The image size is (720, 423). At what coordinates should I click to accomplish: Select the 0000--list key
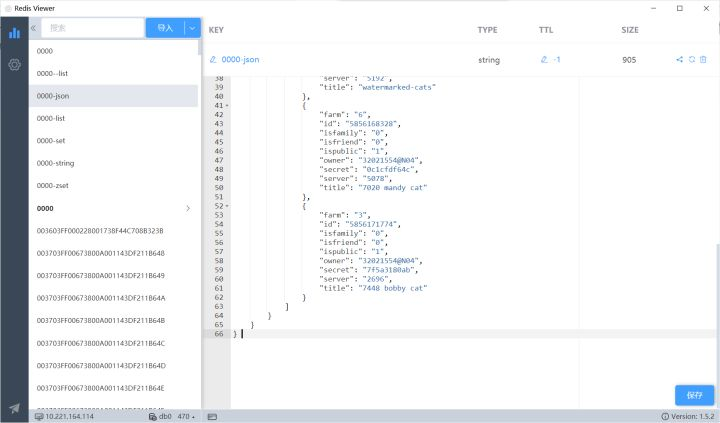113,73
